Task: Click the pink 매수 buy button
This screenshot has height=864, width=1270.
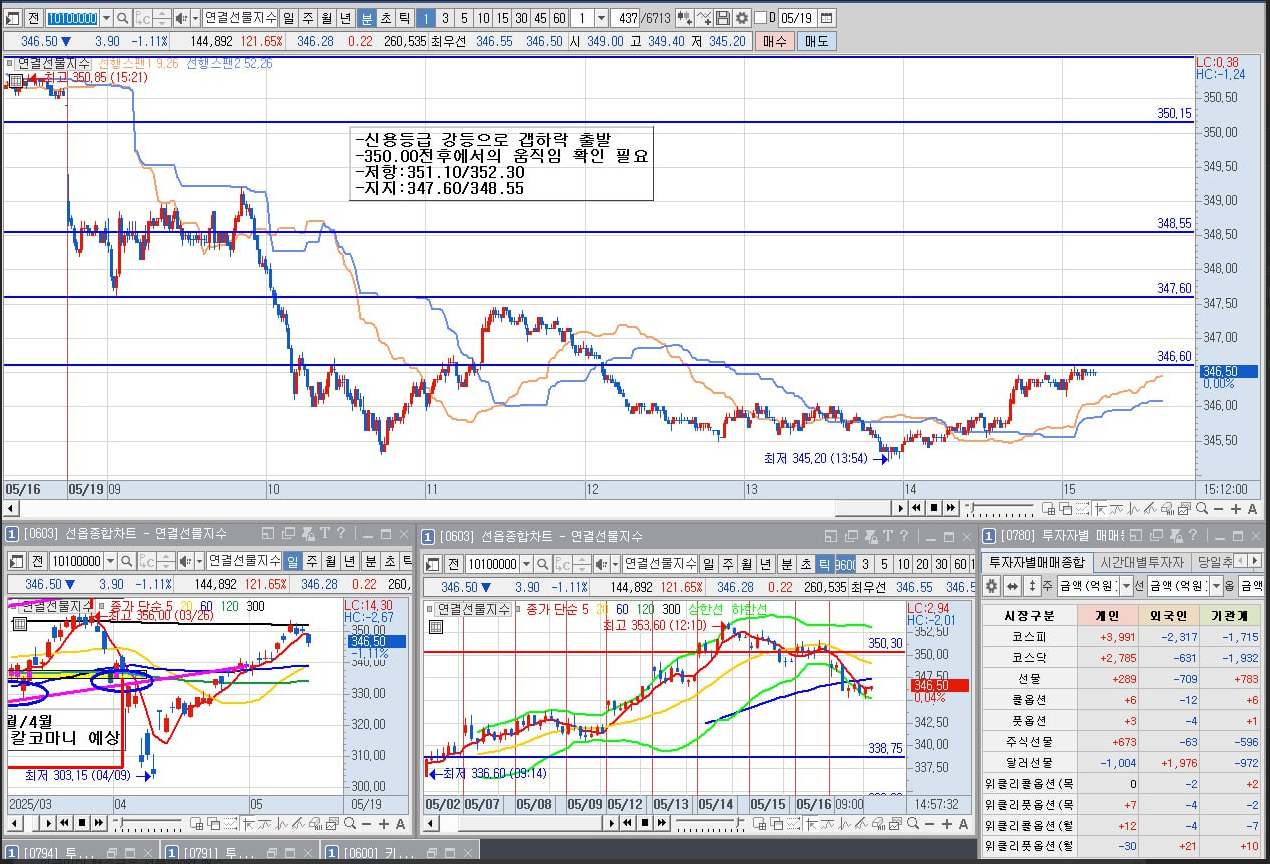Action: [x=774, y=41]
